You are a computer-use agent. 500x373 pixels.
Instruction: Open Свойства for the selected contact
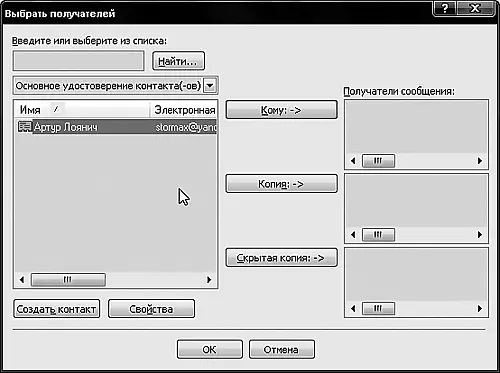(151, 309)
